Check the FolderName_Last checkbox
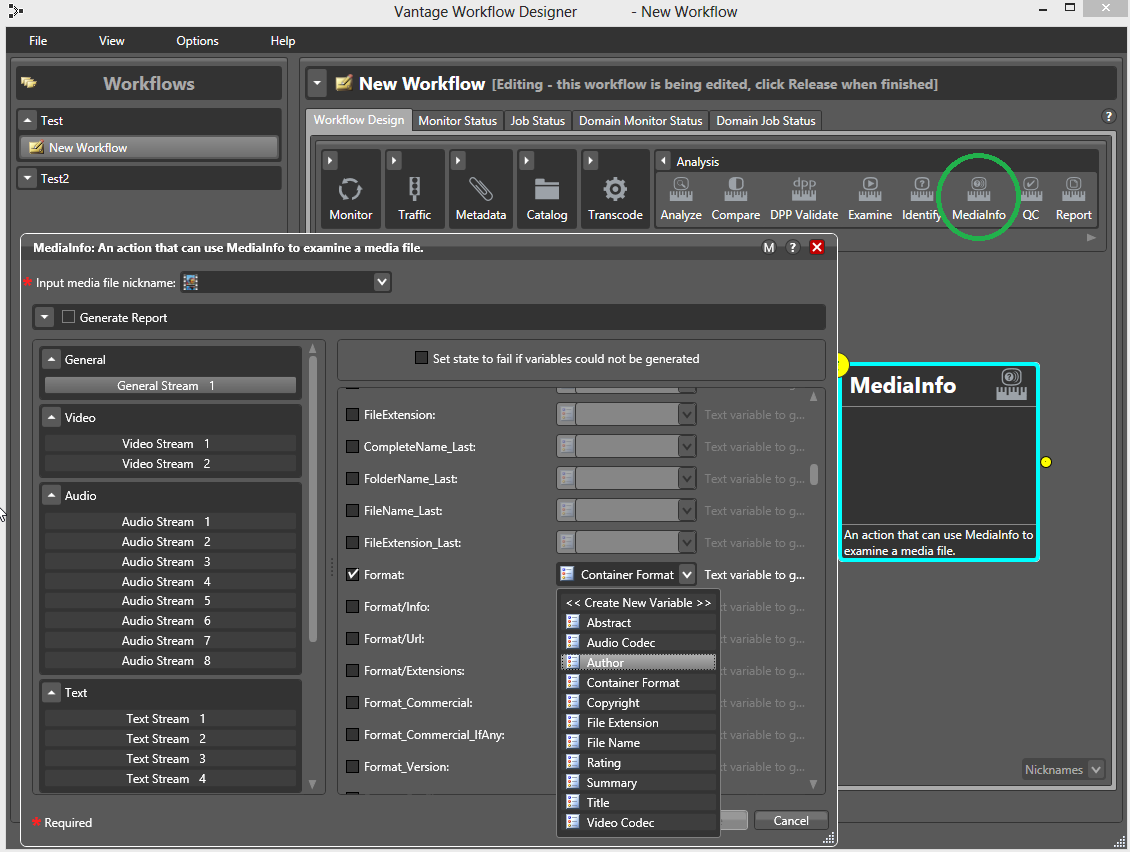 [x=352, y=479]
